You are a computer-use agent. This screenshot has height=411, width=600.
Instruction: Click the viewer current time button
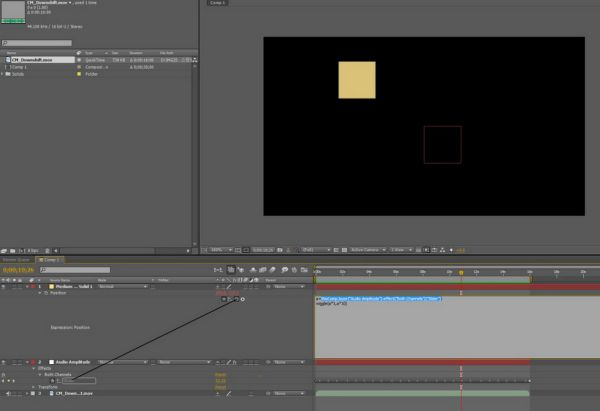(x=263, y=250)
